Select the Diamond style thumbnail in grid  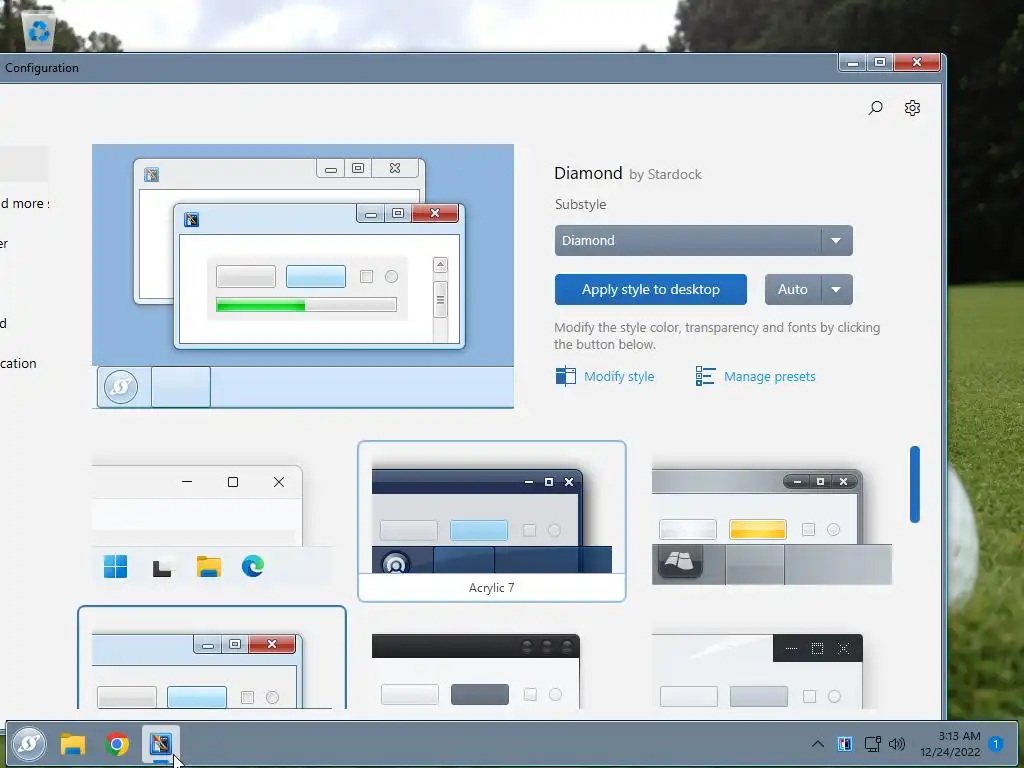point(212,658)
